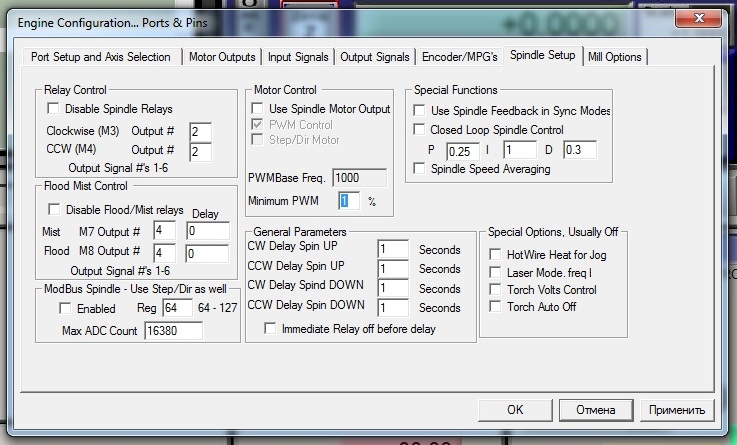The image size is (737, 445).
Task: Click the CW Delay Spin UP field
Action: pos(393,249)
